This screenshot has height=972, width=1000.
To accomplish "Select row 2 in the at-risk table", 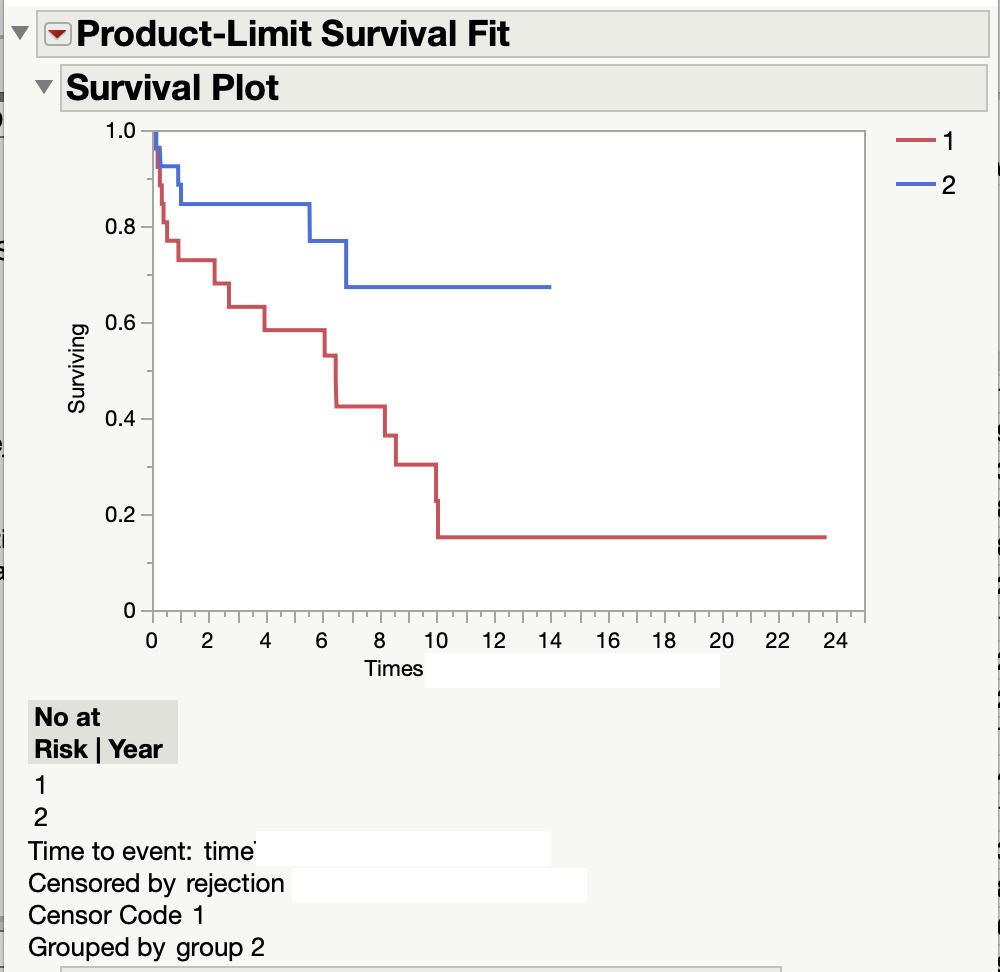I will pos(40,817).
